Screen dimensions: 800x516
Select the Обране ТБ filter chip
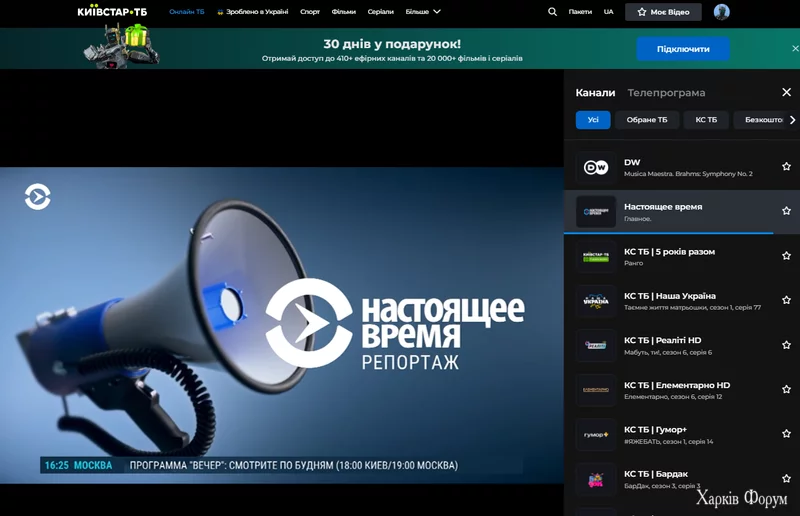coord(646,120)
